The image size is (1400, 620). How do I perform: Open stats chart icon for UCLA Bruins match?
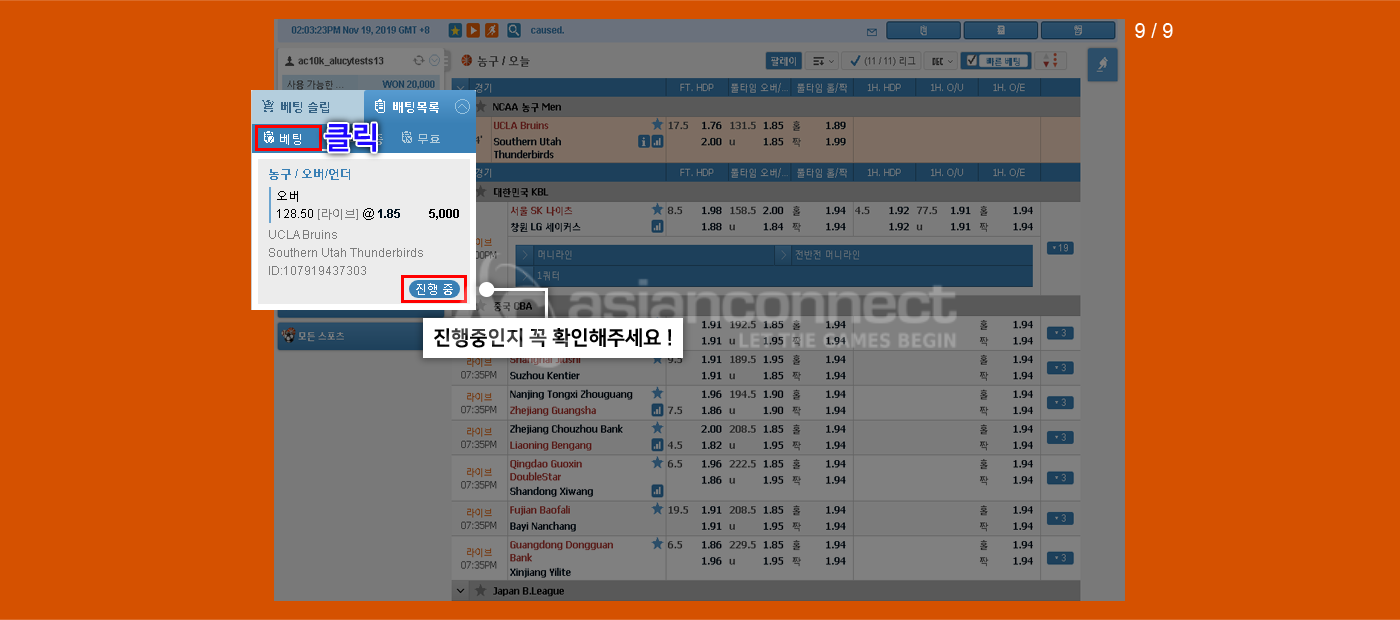coord(657,142)
